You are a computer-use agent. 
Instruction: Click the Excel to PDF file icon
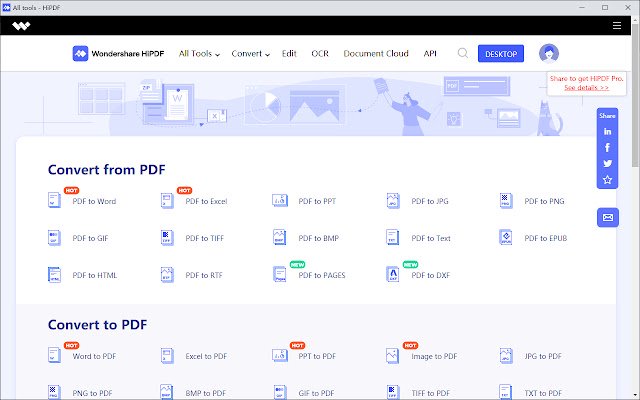167,356
